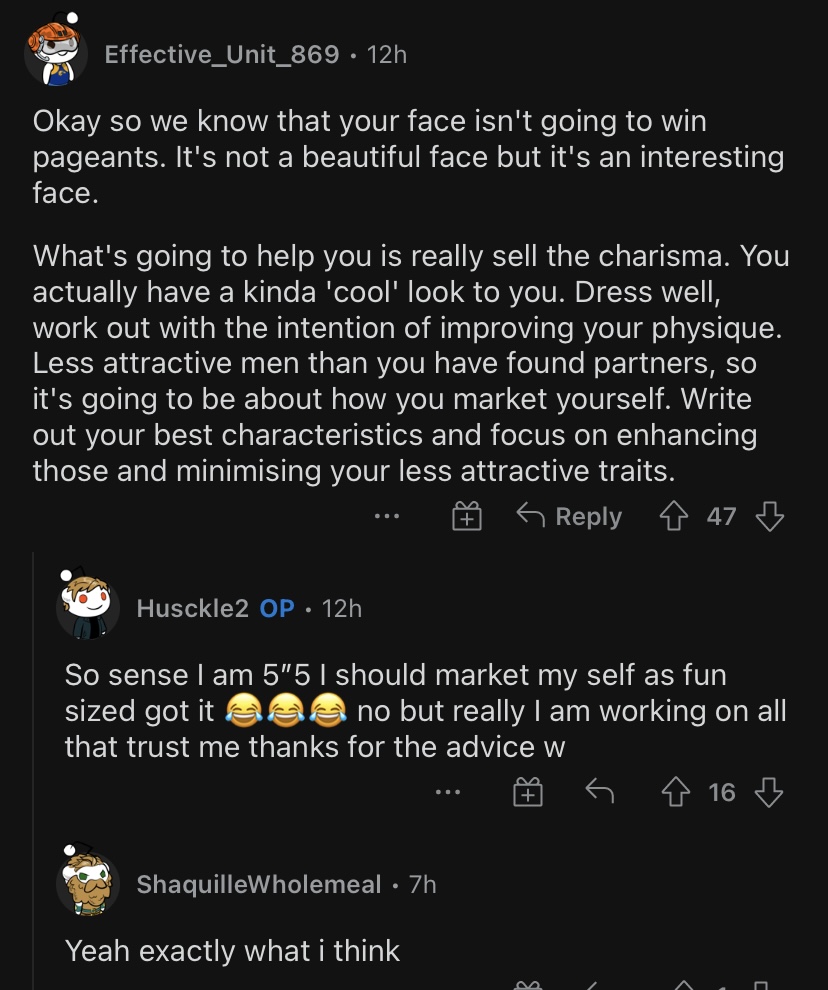Open three-dot menu on Husckle2's reply
The image size is (828, 990).
pos(448,792)
